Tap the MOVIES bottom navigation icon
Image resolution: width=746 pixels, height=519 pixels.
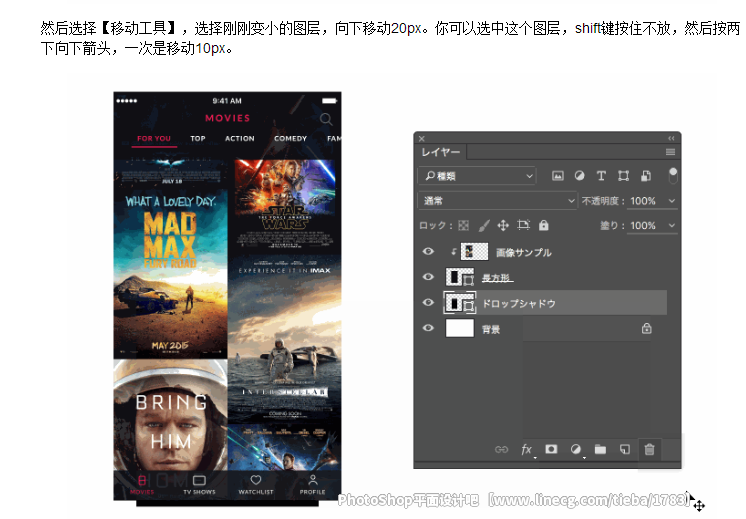coord(142,484)
